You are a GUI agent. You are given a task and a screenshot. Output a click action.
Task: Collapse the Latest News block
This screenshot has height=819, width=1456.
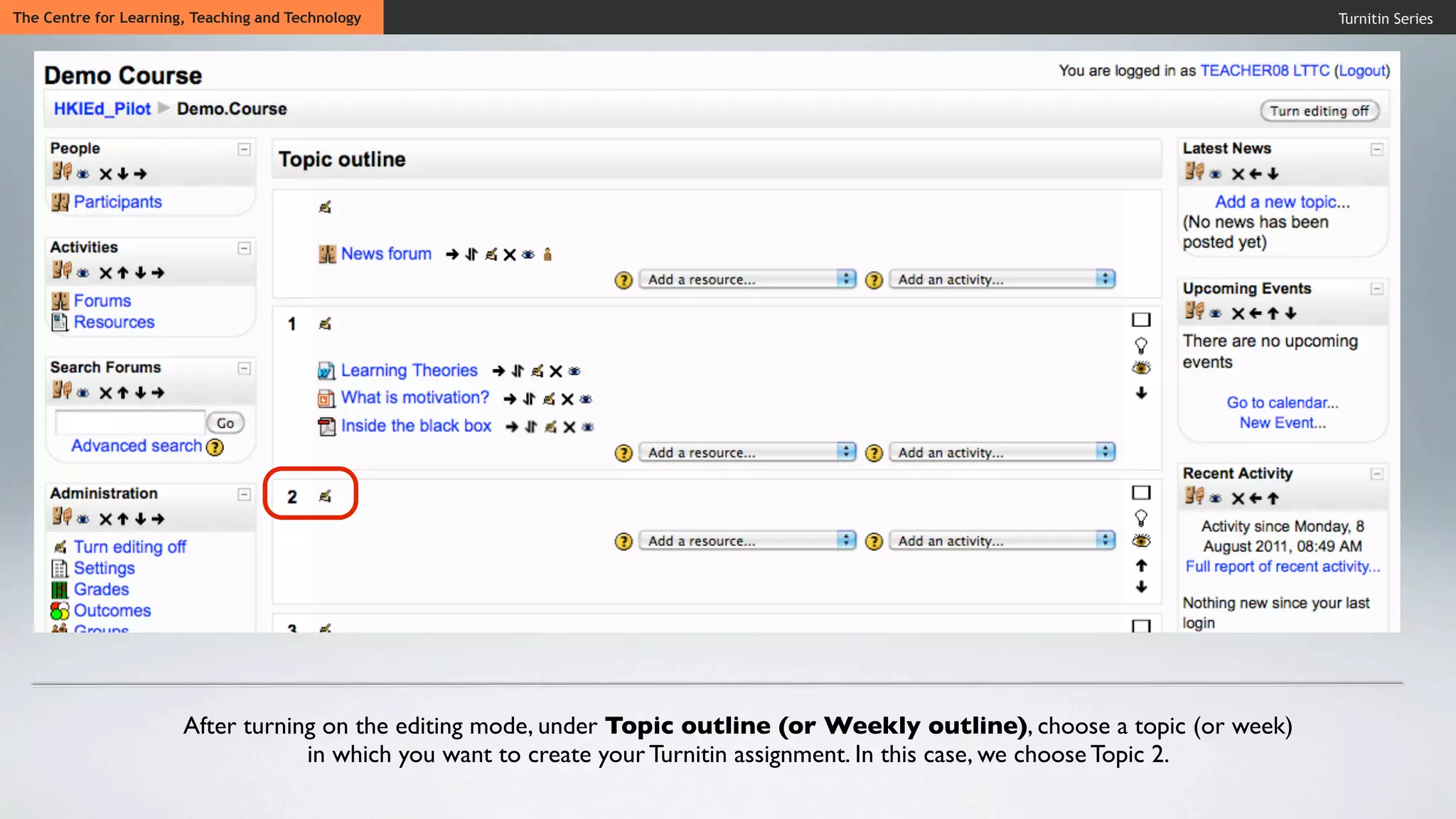[x=1377, y=149]
